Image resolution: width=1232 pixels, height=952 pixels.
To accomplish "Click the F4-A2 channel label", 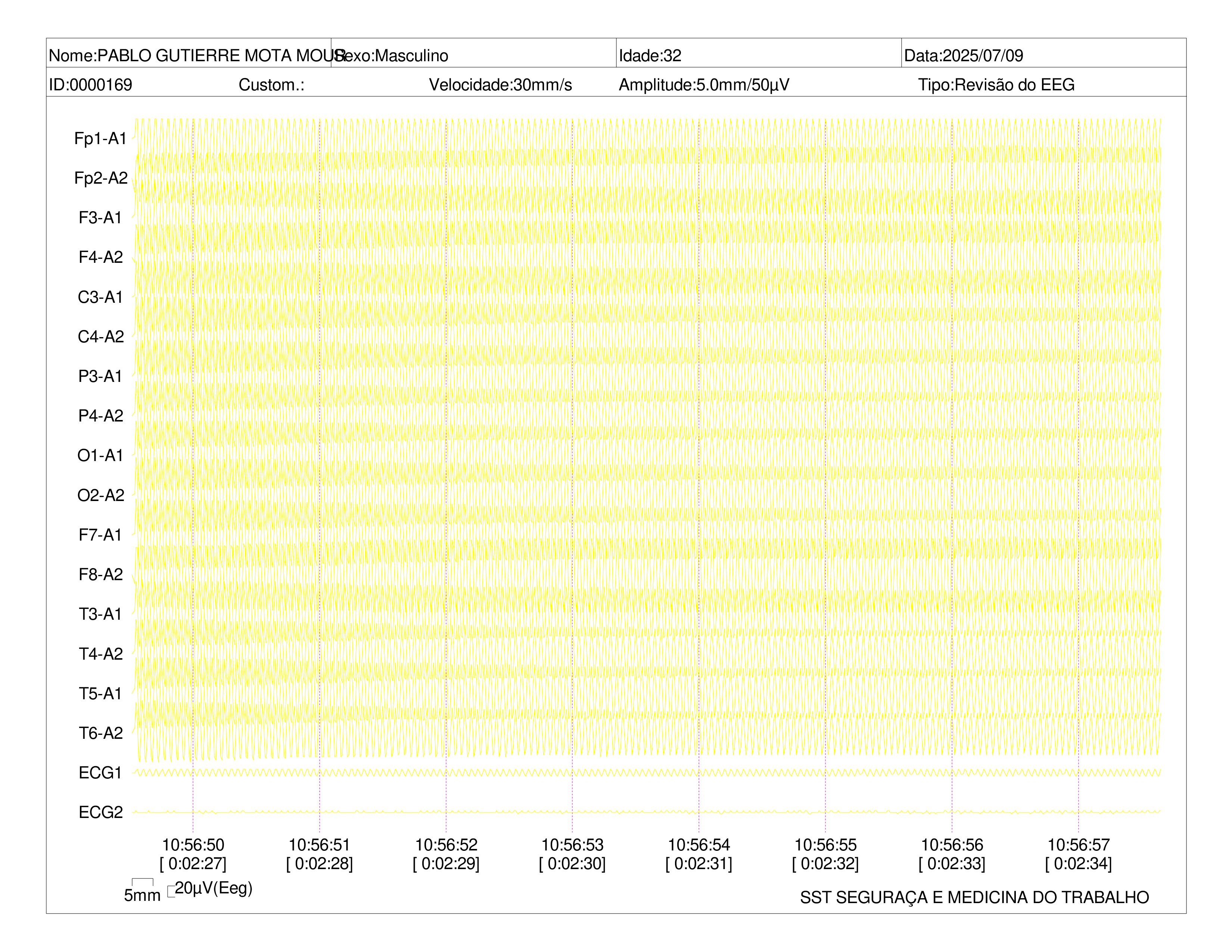I will (100, 257).
